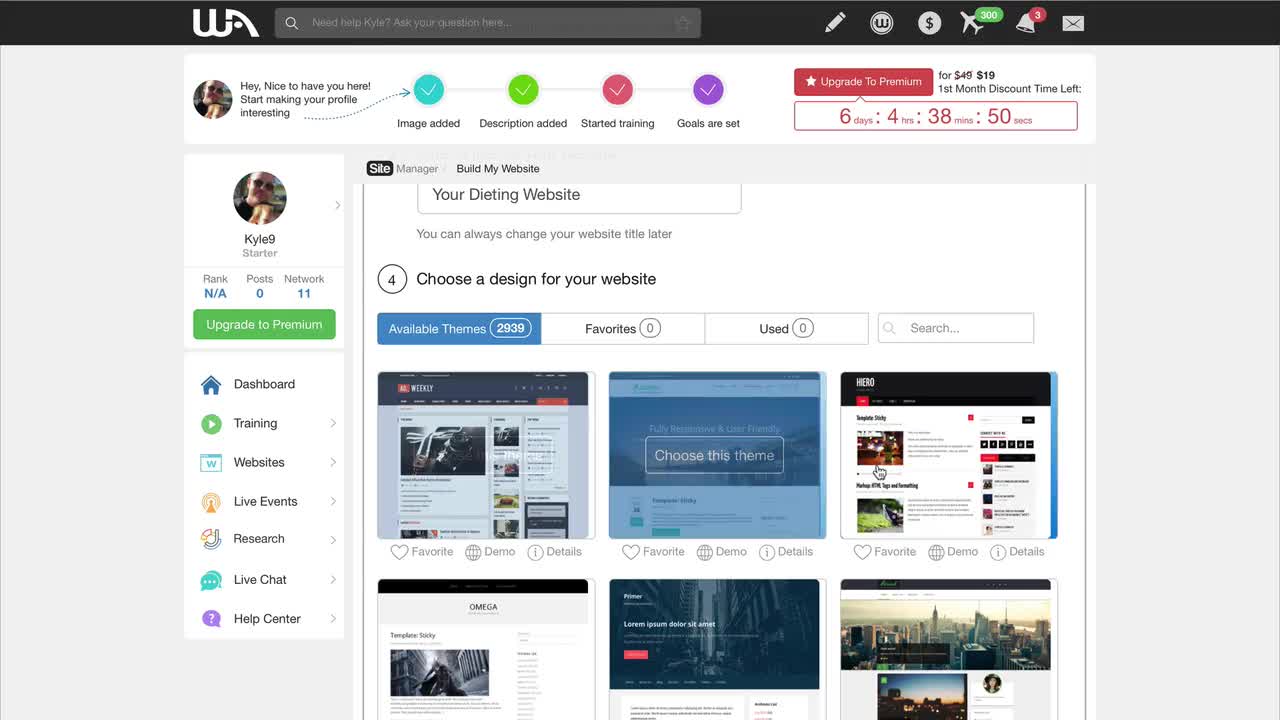Click the circled W icon in header
The width and height of the screenshot is (1280, 720).
pyautogui.click(x=881, y=22)
